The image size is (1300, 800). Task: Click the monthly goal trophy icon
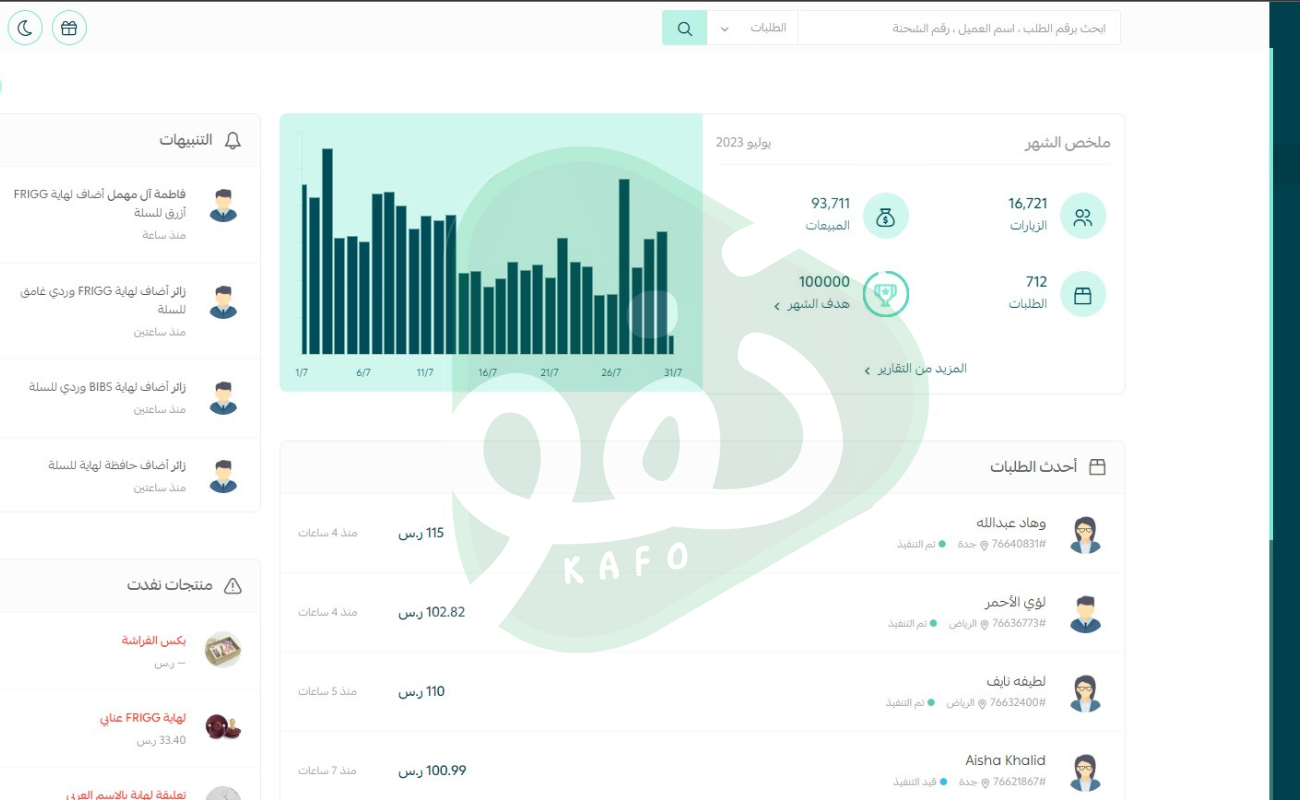click(885, 295)
